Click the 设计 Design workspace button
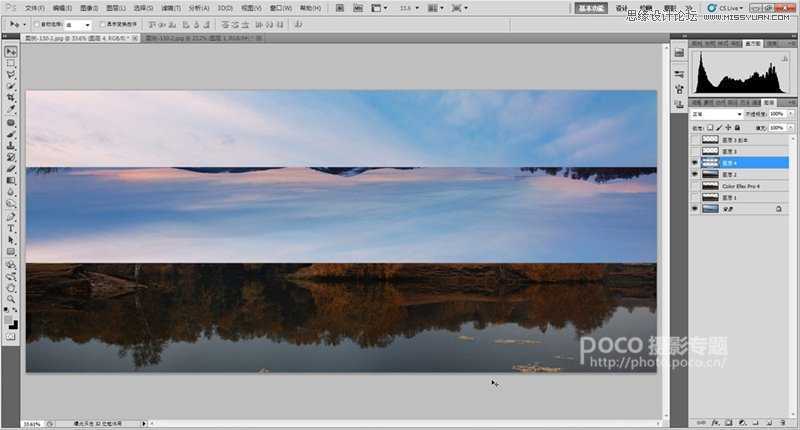 [621, 8]
